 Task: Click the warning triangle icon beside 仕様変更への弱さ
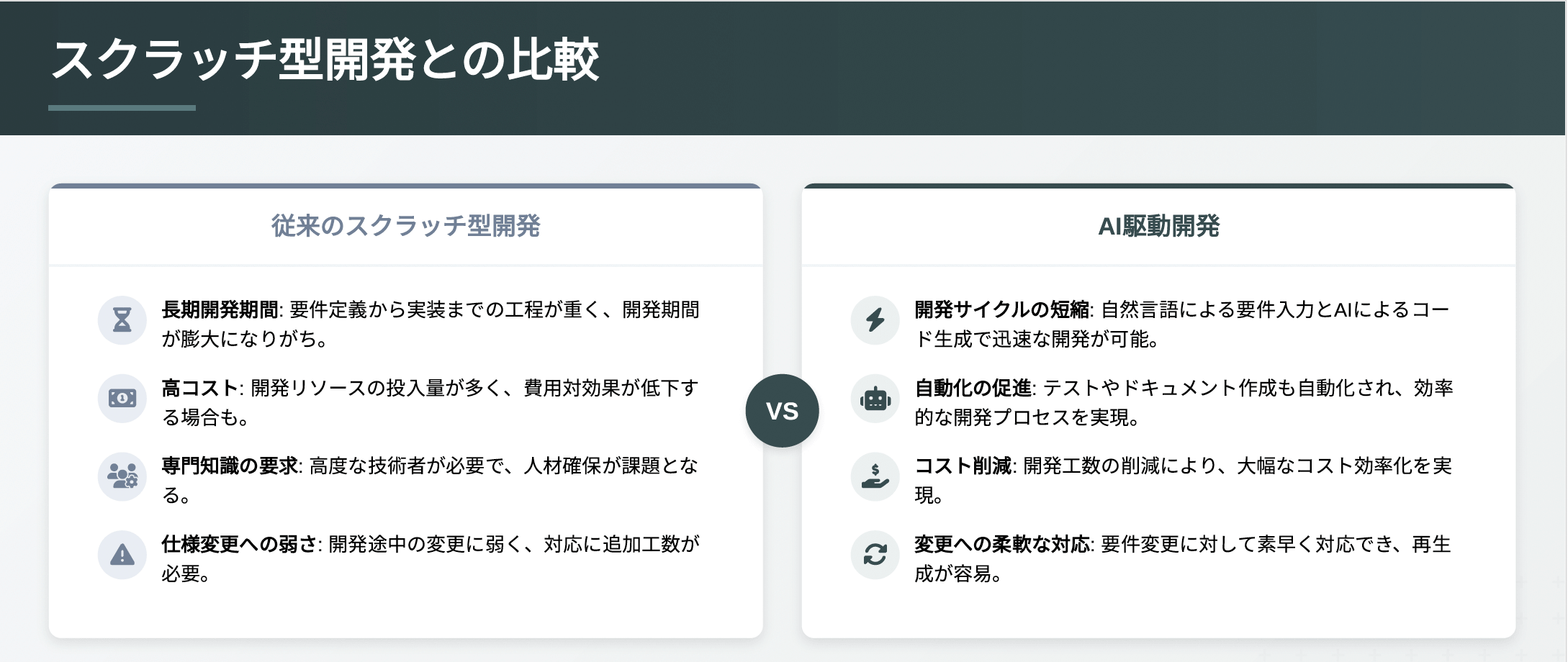(122, 555)
